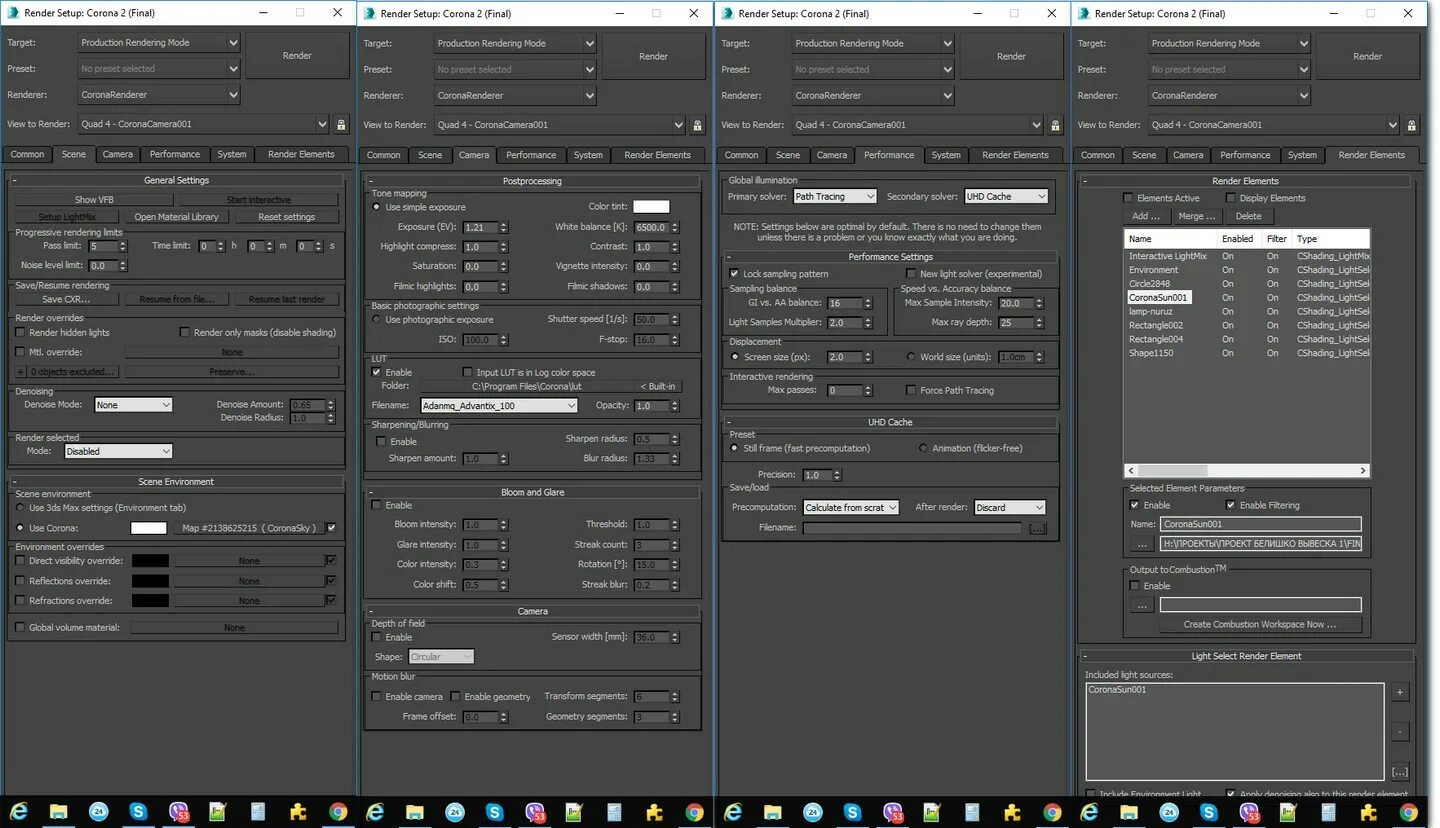The height and width of the screenshot is (828, 1440).
Task: Open the LUT Filename dropdown Adanmq_Advantix_100
Action: click(499, 406)
